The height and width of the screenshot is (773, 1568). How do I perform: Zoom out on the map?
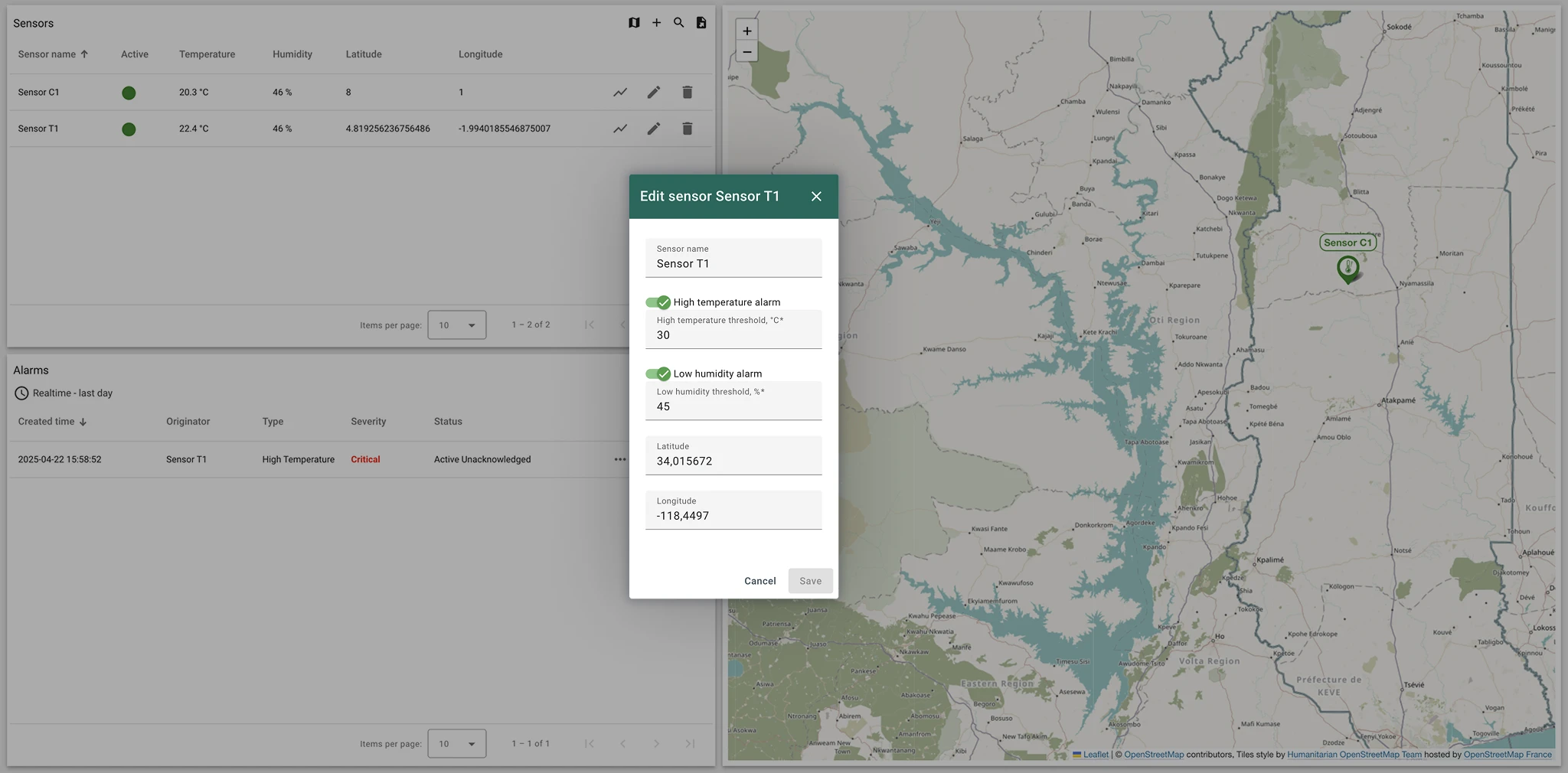click(746, 52)
